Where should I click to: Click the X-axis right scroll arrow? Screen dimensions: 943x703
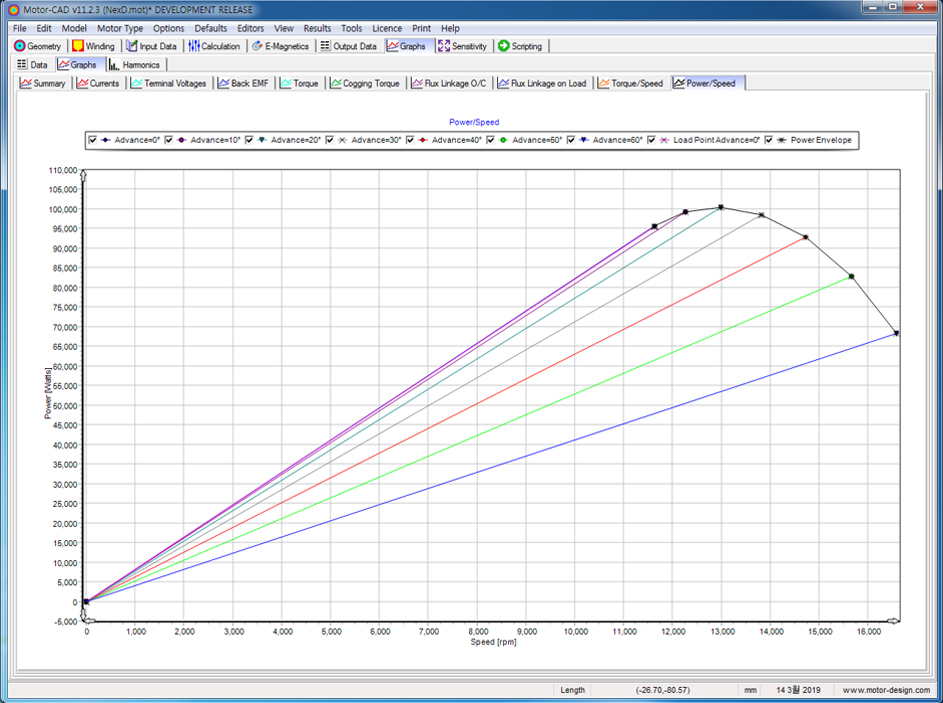click(x=894, y=621)
